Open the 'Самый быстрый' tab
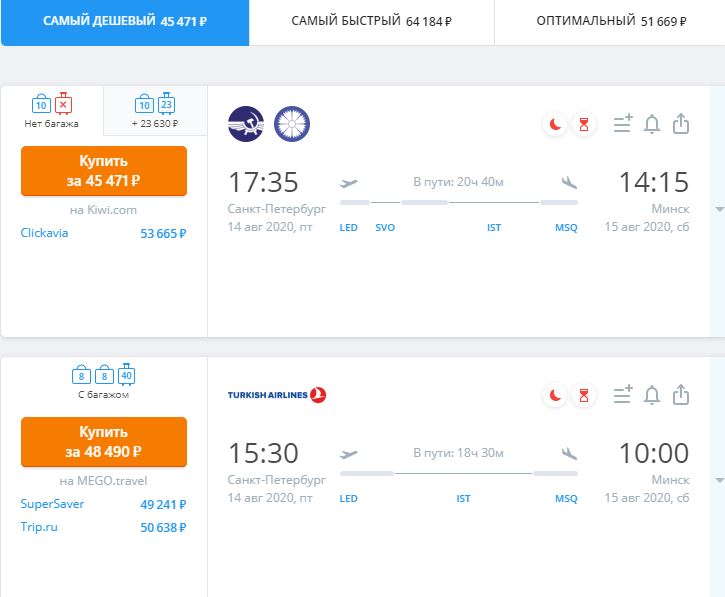The width and height of the screenshot is (725, 597). click(372, 22)
